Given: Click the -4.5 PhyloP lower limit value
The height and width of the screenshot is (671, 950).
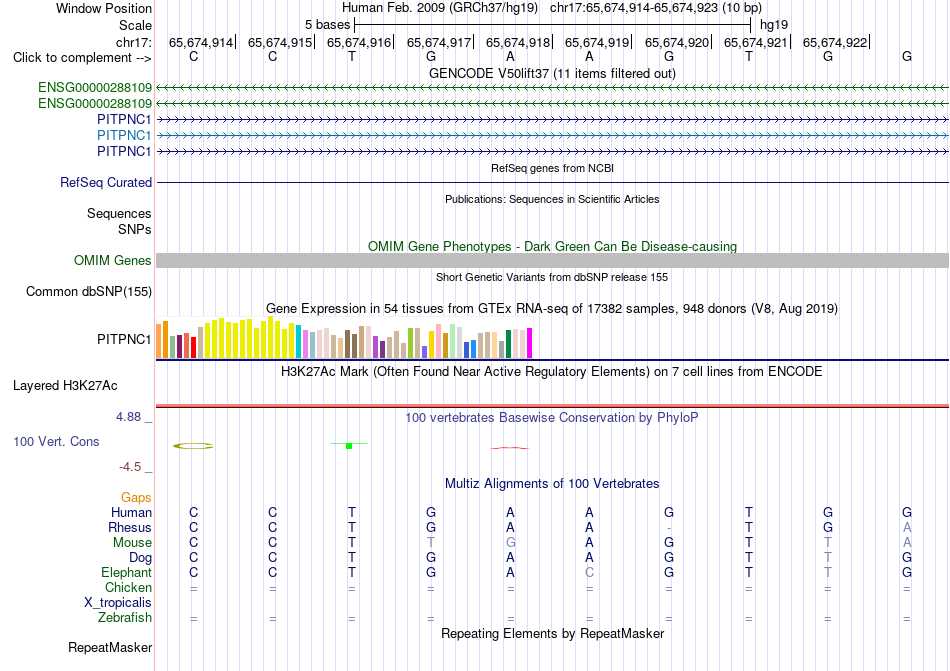Looking at the screenshot, I should [130, 466].
